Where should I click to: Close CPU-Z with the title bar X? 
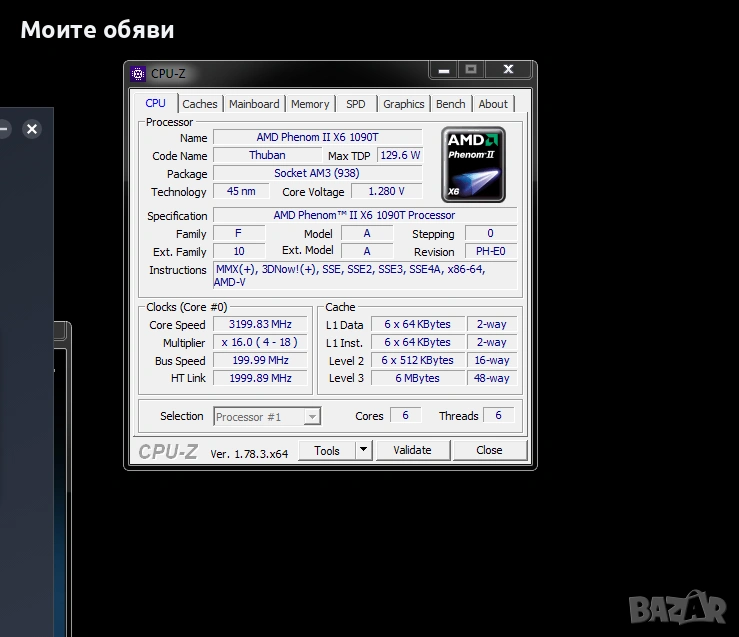[x=508, y=70]
